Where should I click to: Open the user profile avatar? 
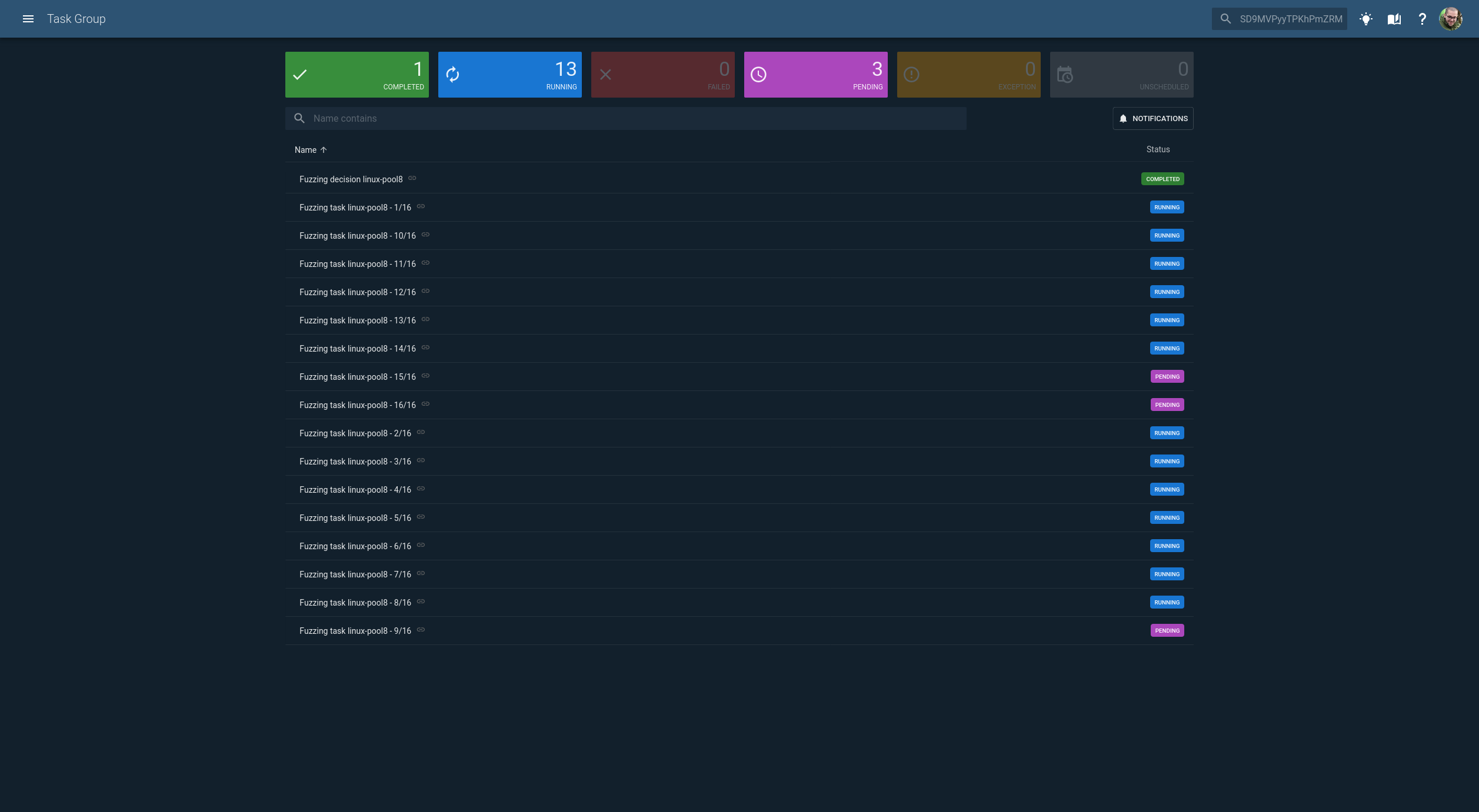pos(1451,18)
